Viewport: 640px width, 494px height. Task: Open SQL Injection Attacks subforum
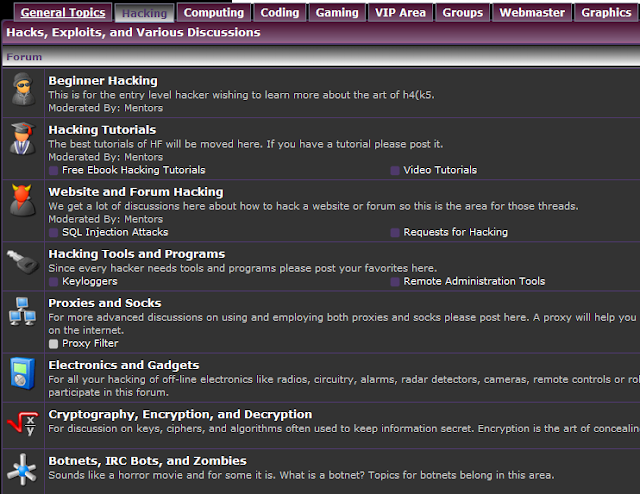tap(115, 232)
